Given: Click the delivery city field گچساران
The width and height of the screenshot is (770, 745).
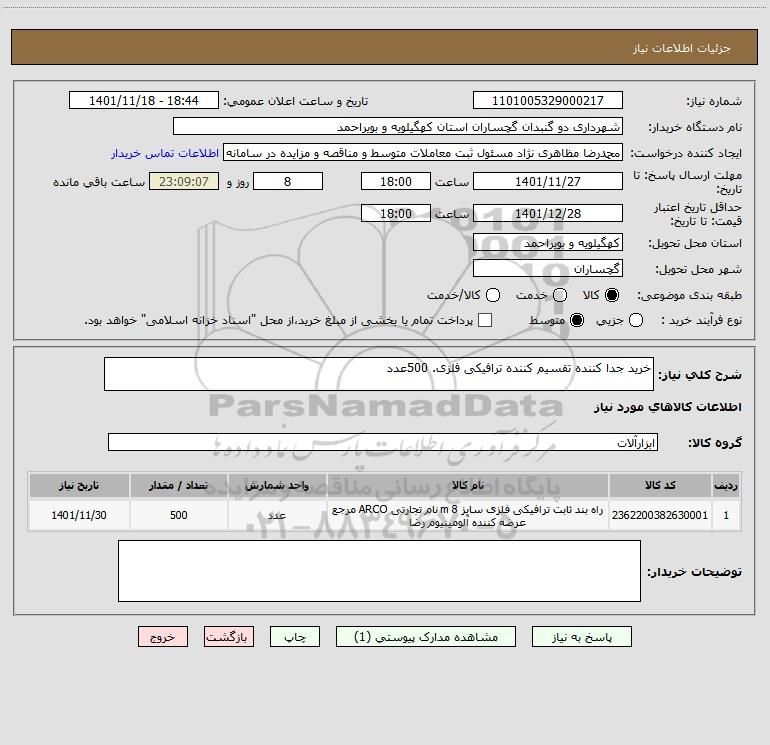Looking at the screenshot, I should (548, 269).
